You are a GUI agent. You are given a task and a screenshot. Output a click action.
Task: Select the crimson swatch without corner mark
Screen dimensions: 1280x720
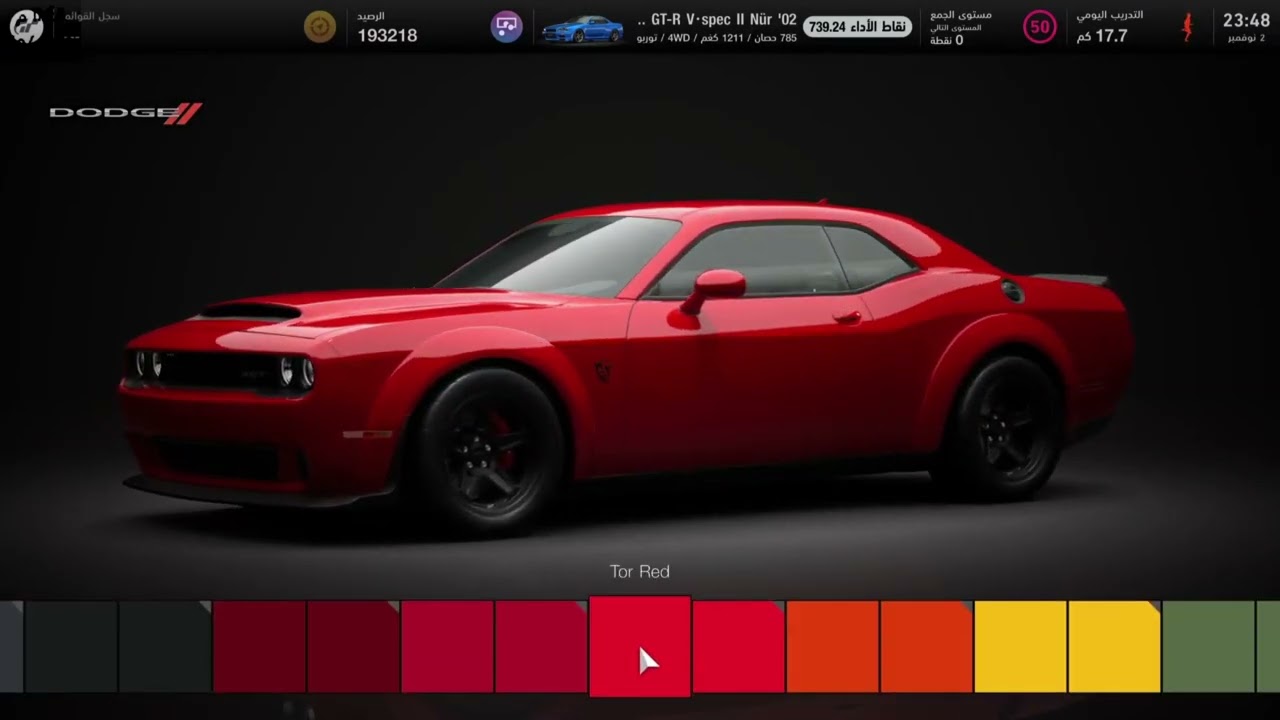[446, 646]
